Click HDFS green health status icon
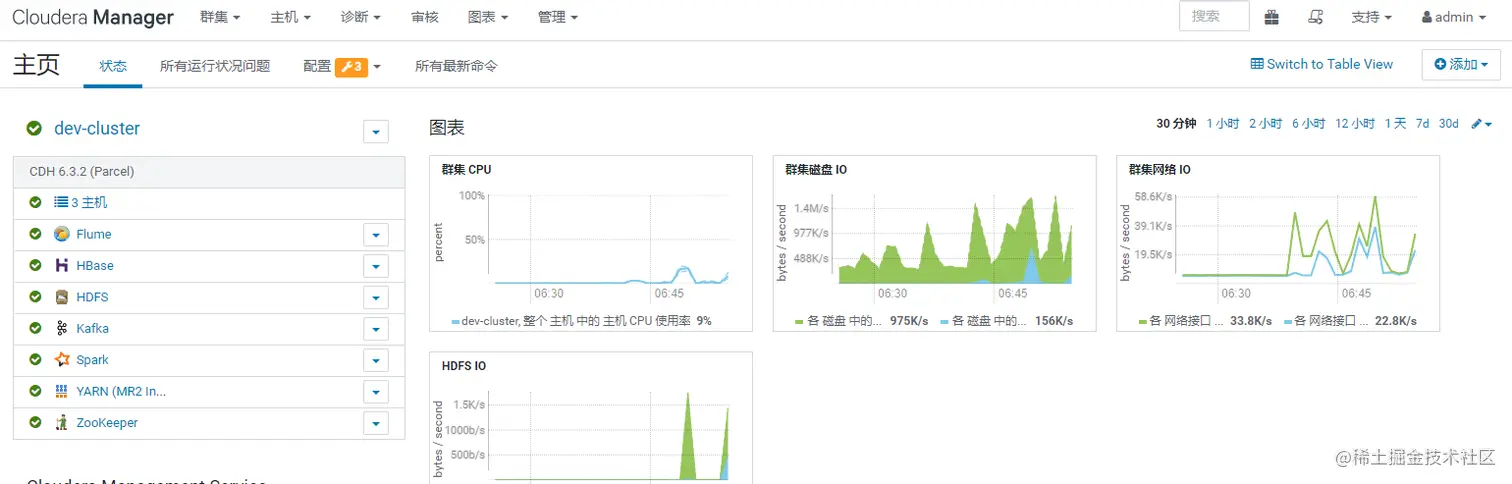 point(35,297)
